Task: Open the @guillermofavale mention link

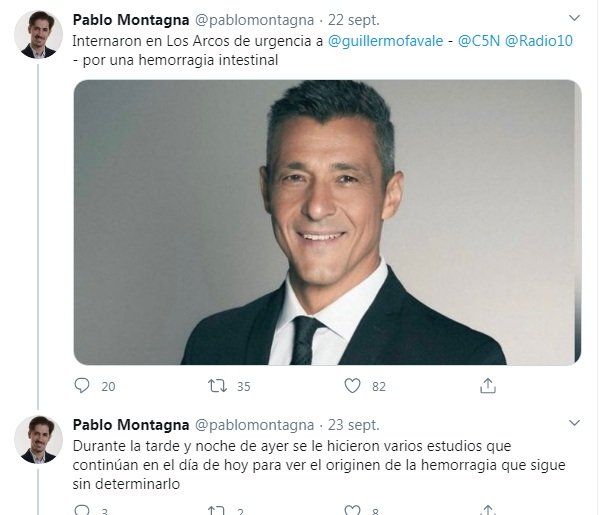Action: [385, 41]
